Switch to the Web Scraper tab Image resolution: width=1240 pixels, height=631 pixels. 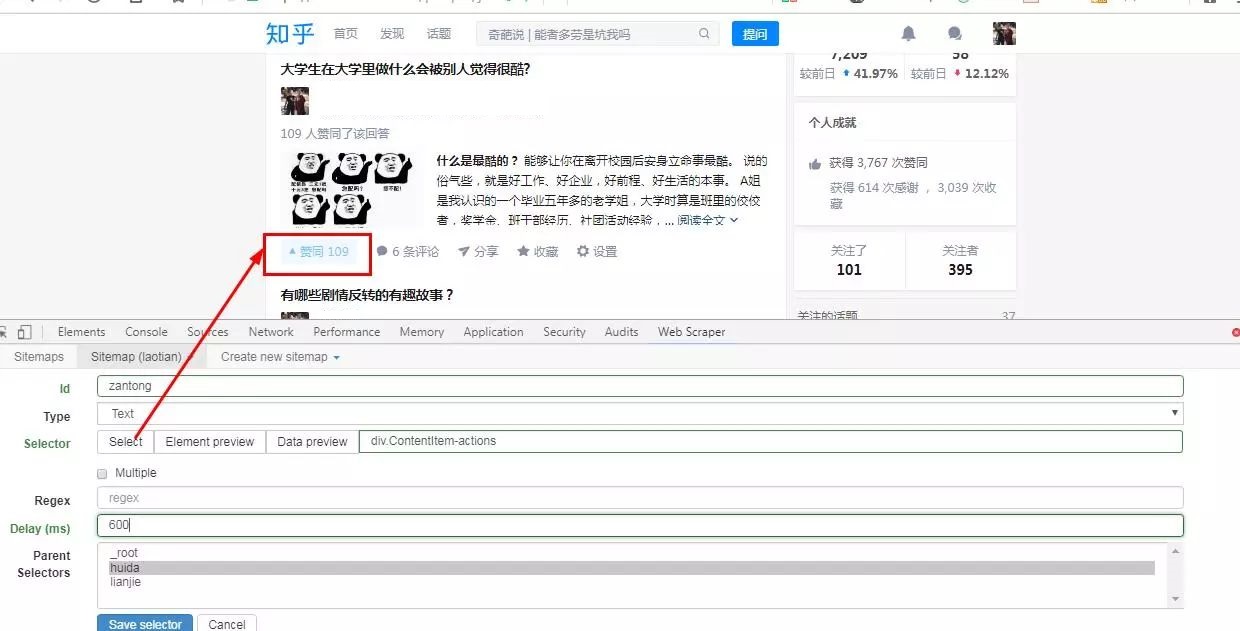tap(691, 331)
